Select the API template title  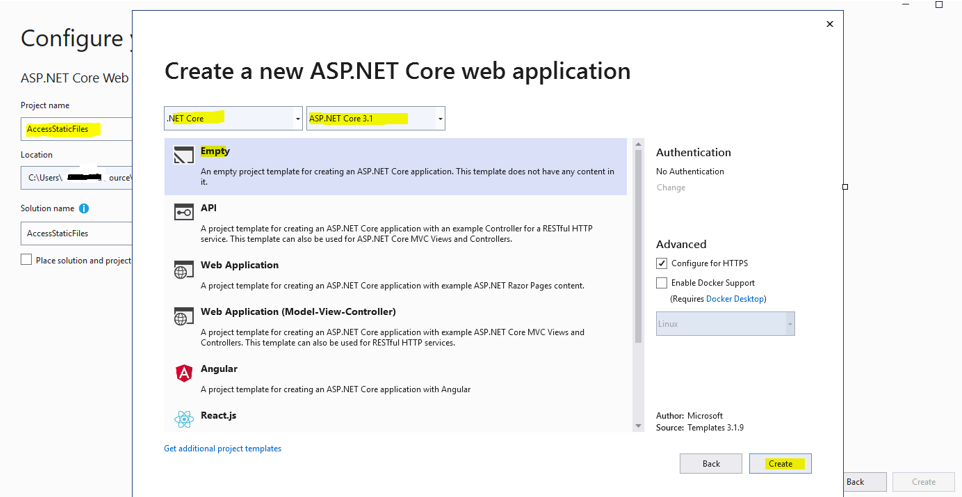(208, 208)
